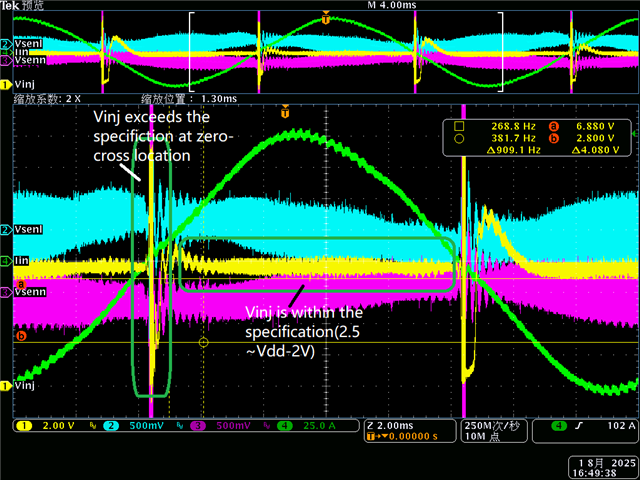Screen dimensions: 640x480
Task: Select the left zoom window bracket in overview
Action: (x=191, y=52)
